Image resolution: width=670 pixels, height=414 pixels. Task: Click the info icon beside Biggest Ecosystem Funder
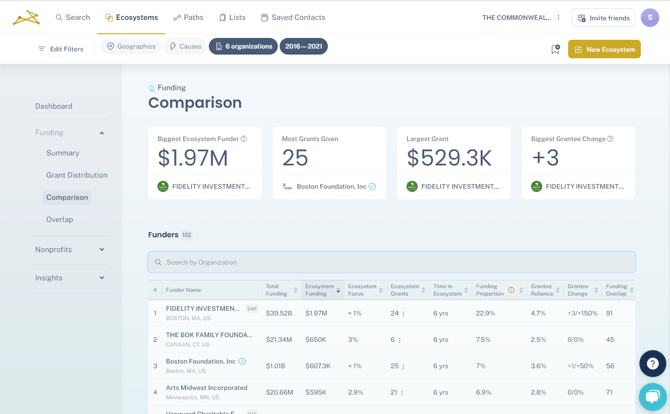click(244, 139)
